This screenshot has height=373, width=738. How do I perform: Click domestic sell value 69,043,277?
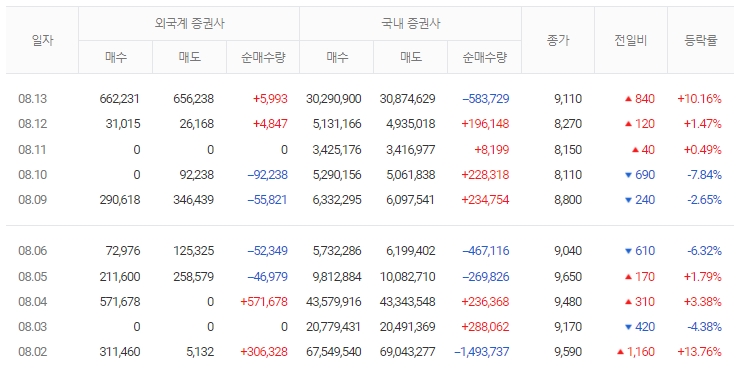point(408,351)
